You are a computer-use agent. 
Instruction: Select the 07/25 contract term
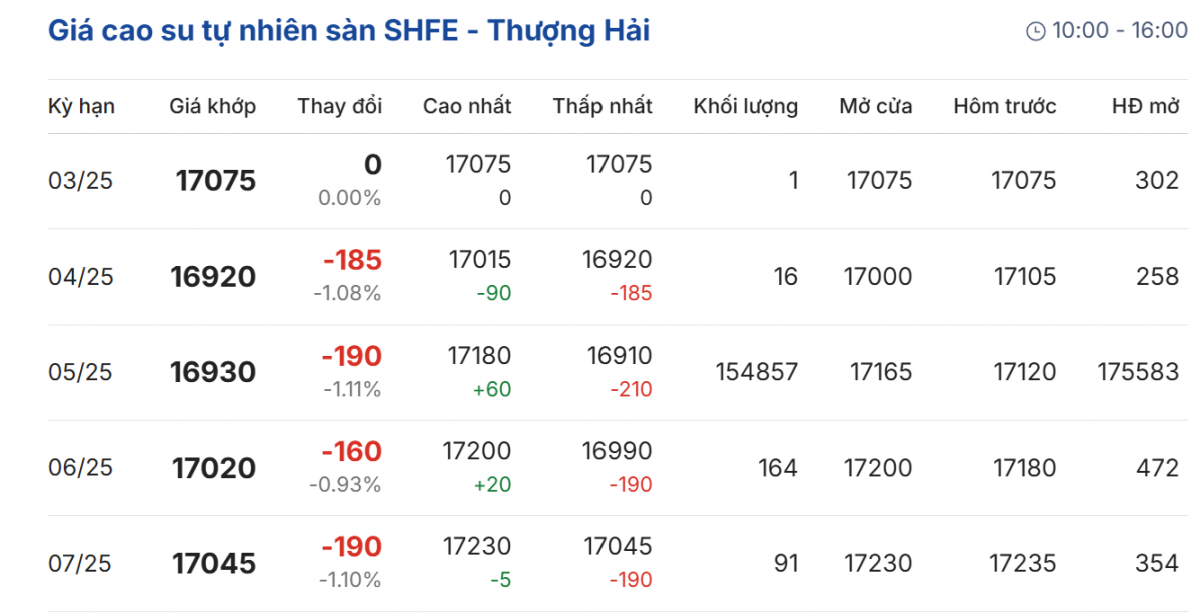[81, 564]
